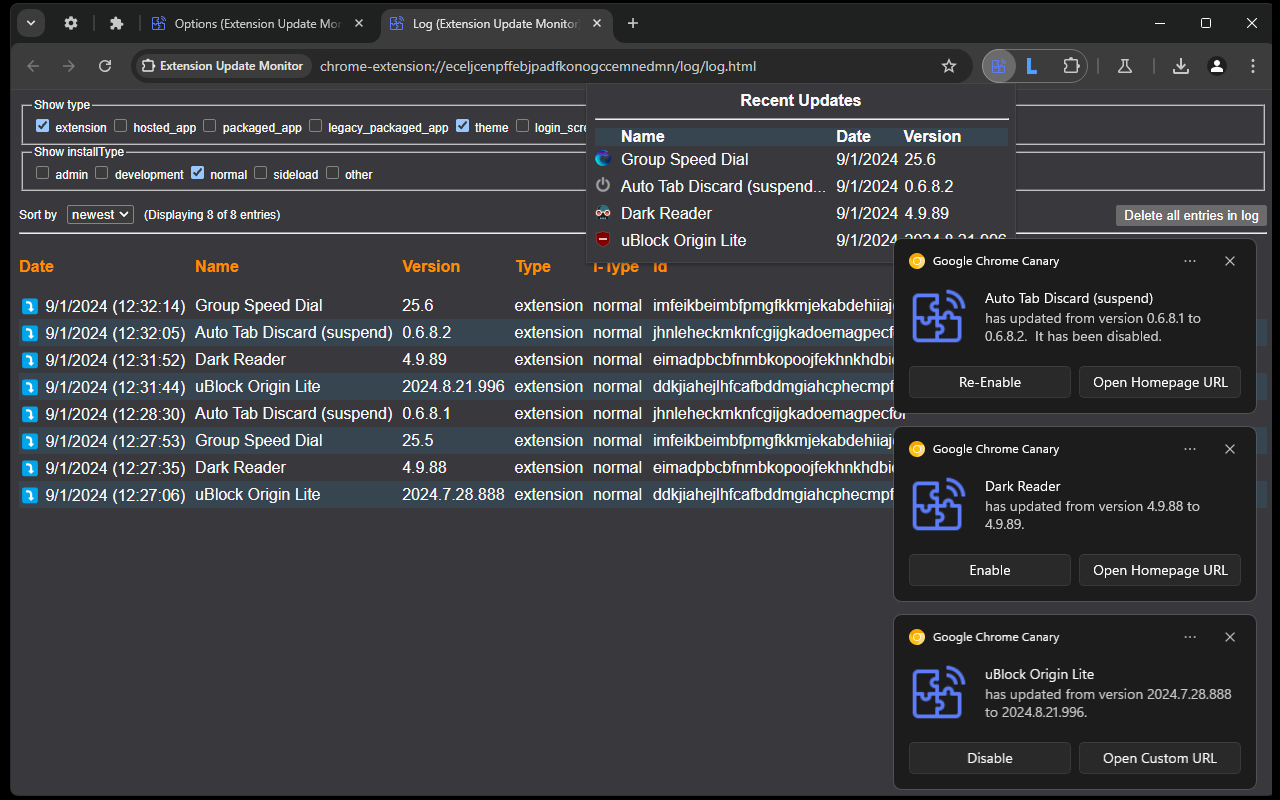Image resolution: width=1280 pixels, height=800 pixels.
Task: Open the profile avatar icon
Action: [x=1217, y=66]
